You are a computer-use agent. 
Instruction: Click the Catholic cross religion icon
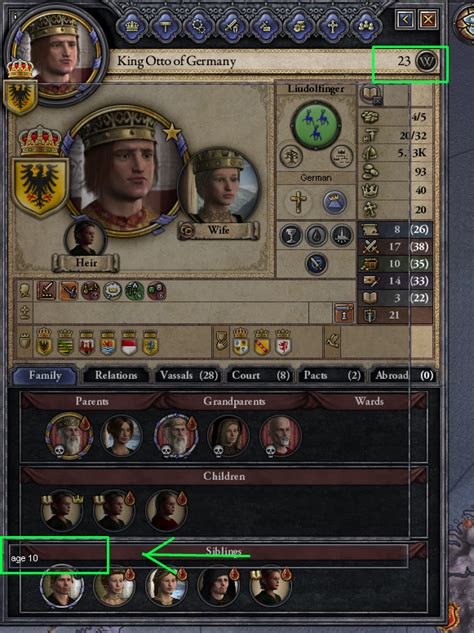pyautogui.click(x=298, y=202)
